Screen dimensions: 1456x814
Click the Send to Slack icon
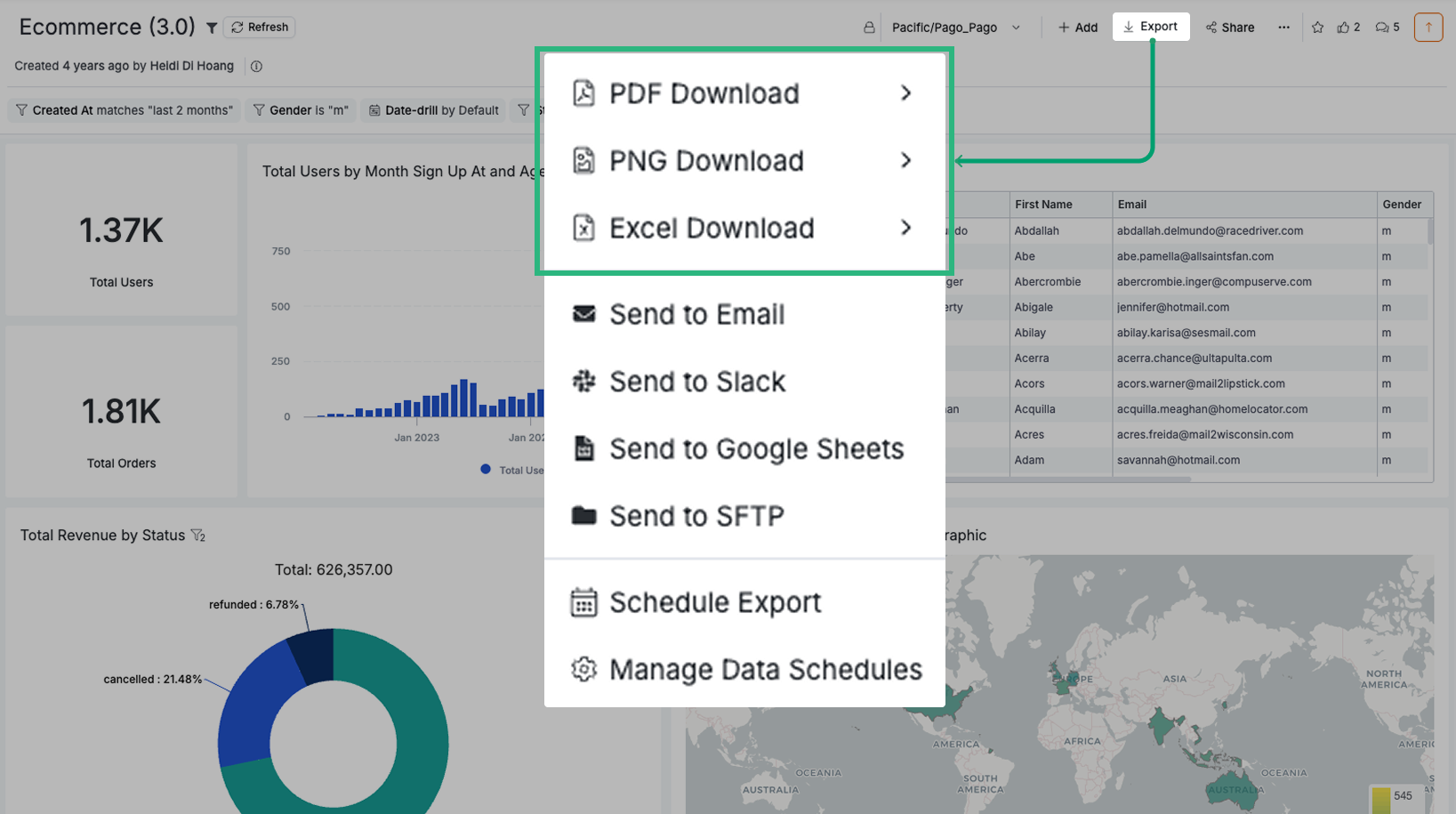coord(583,381)
